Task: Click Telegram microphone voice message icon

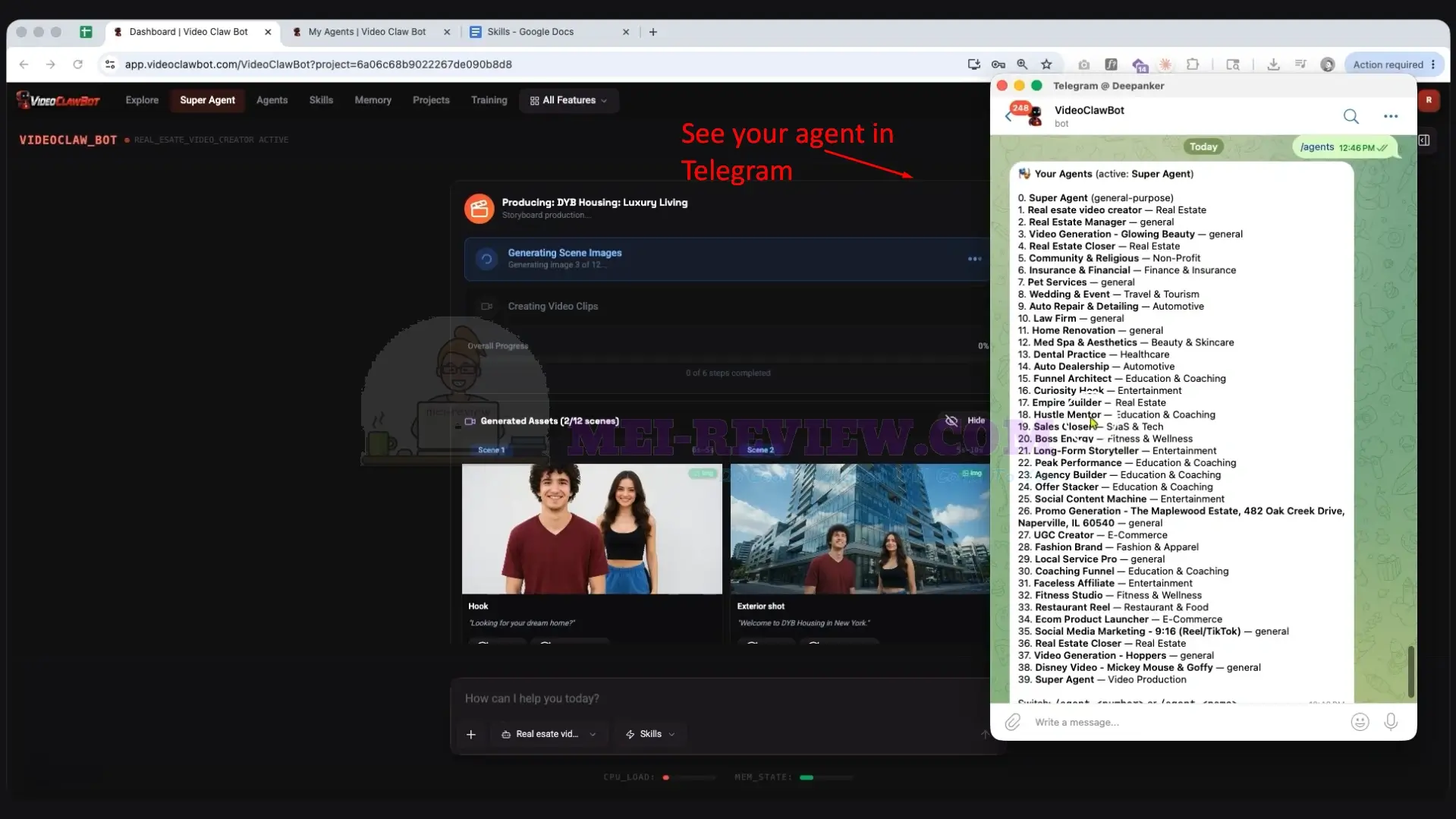Action: coord(1391,722)
